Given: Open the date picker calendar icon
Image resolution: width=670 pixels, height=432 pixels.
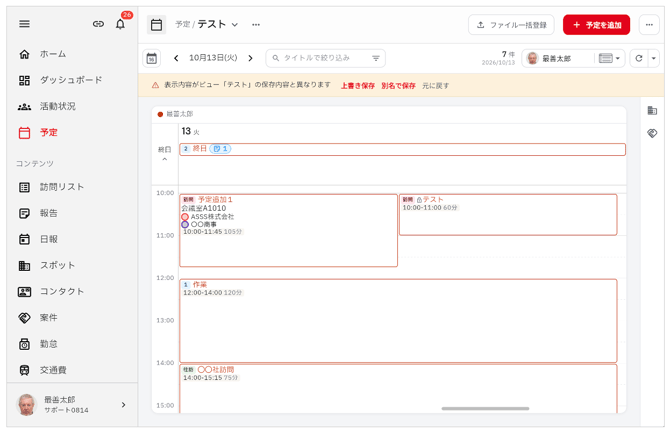Looking at the screenshot, I should point(152,59).
